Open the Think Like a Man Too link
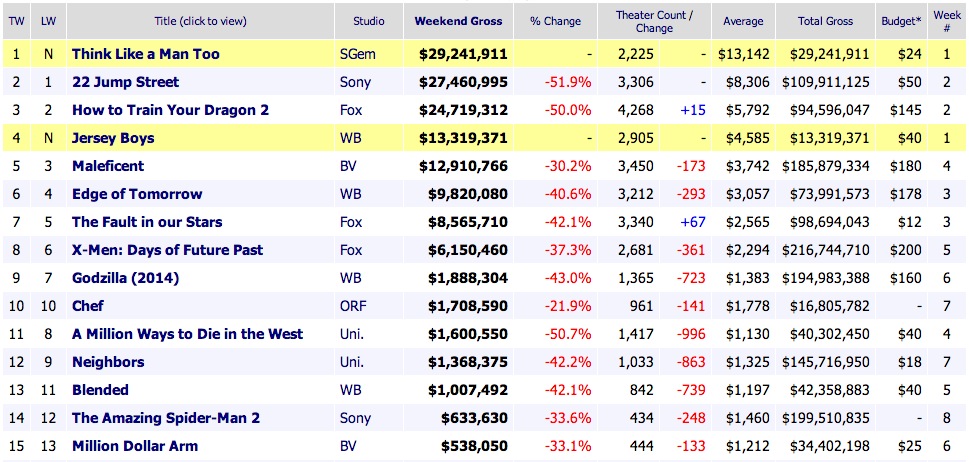Image resolution: width=969 pixels, height=462 pixels. [x=145, y=54]
